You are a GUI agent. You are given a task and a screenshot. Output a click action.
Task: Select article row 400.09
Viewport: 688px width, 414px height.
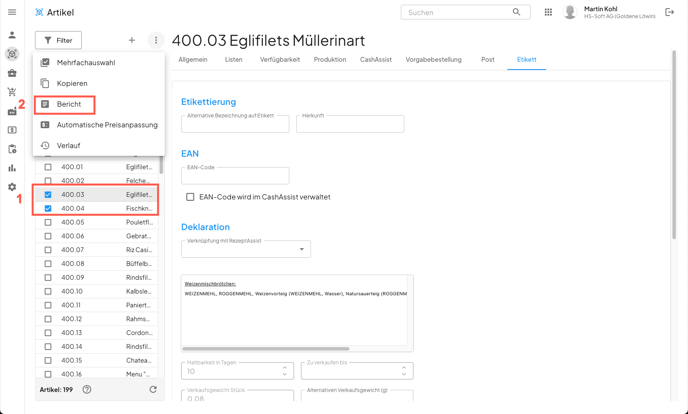pos(97,278)
